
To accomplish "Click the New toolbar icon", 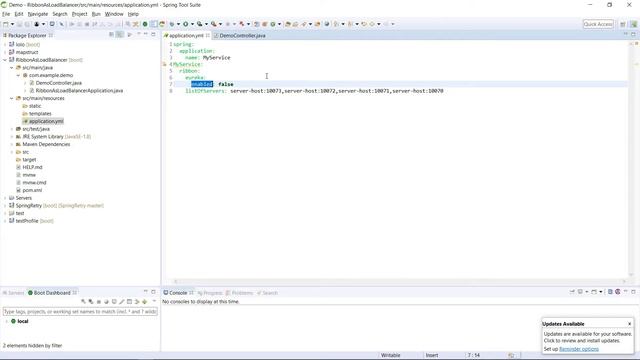I will pos(6,24).
